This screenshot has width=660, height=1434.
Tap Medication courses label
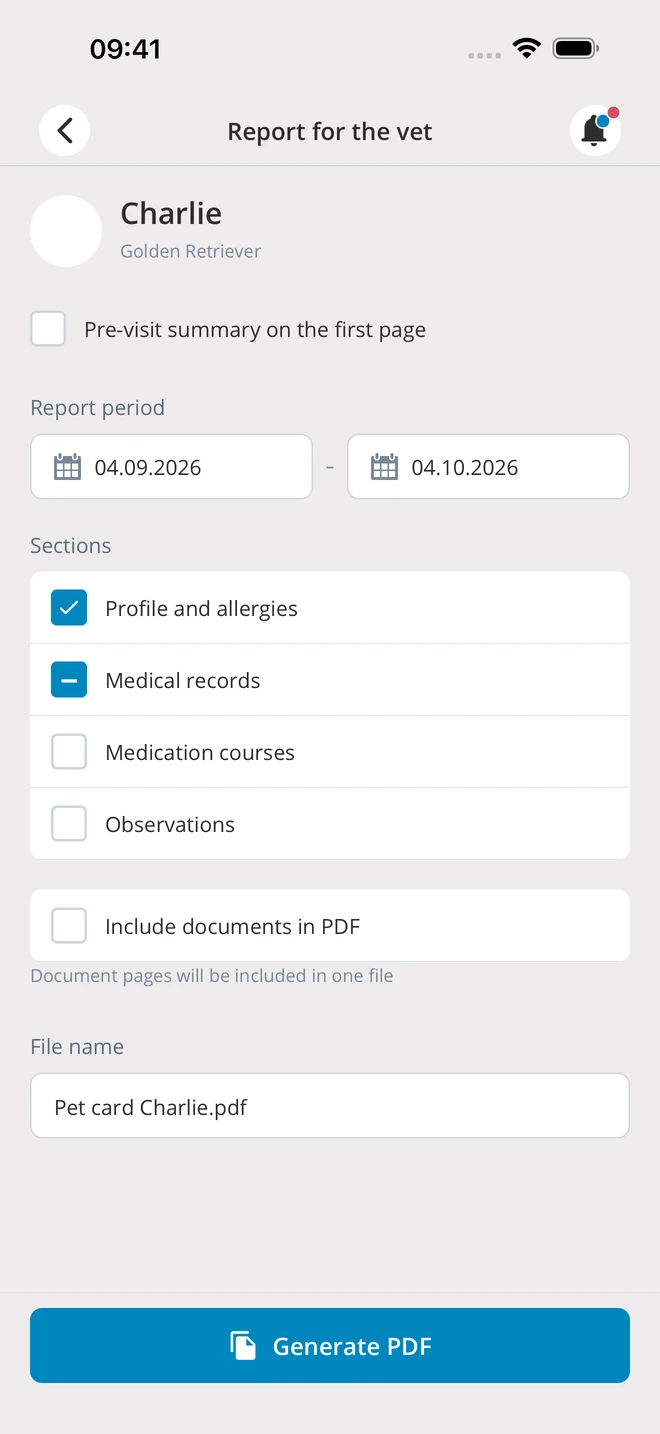coord(200,752)
